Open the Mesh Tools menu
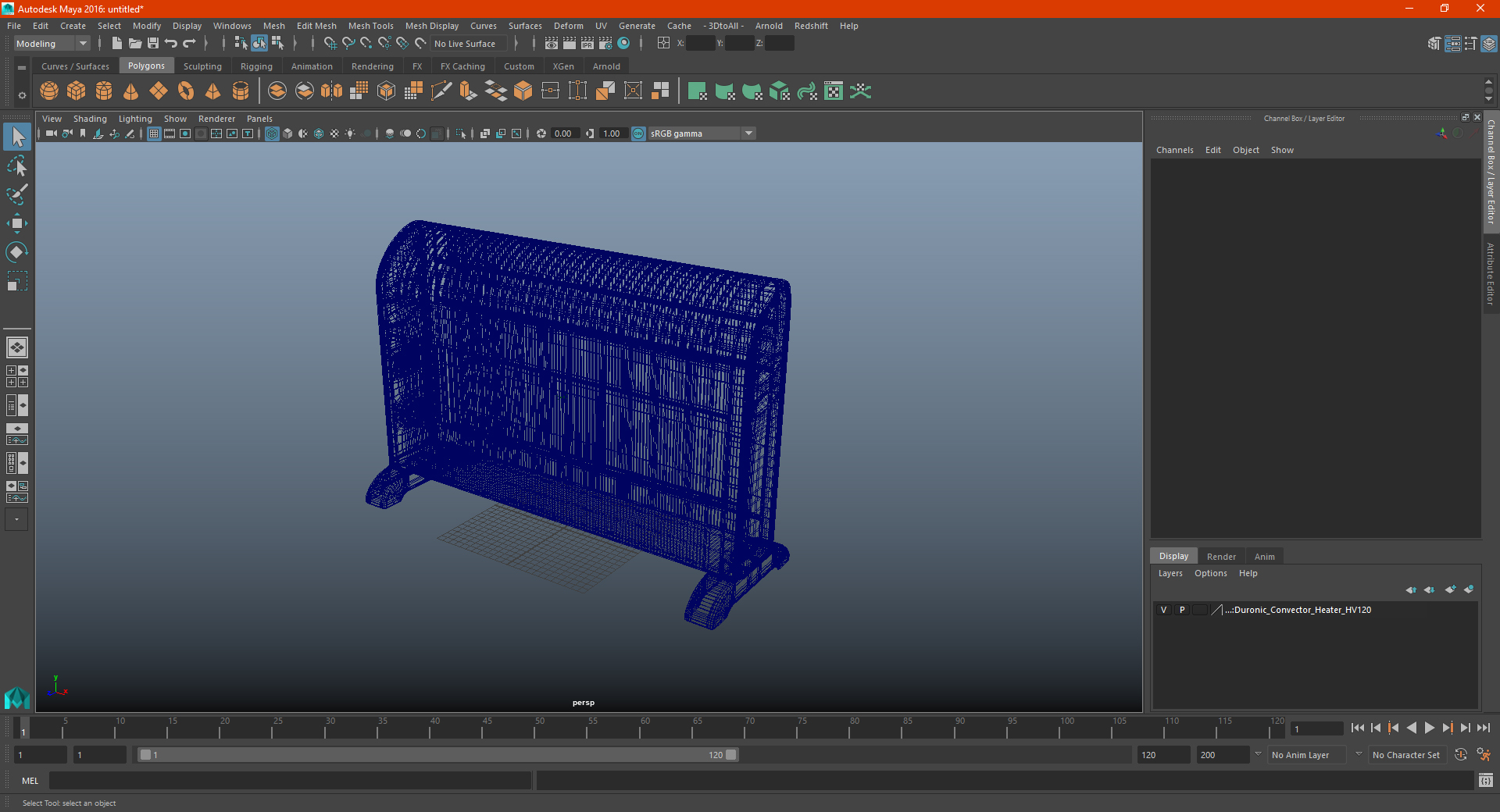Viewport: 1500px width, 812px height. (x=370, y=26)
